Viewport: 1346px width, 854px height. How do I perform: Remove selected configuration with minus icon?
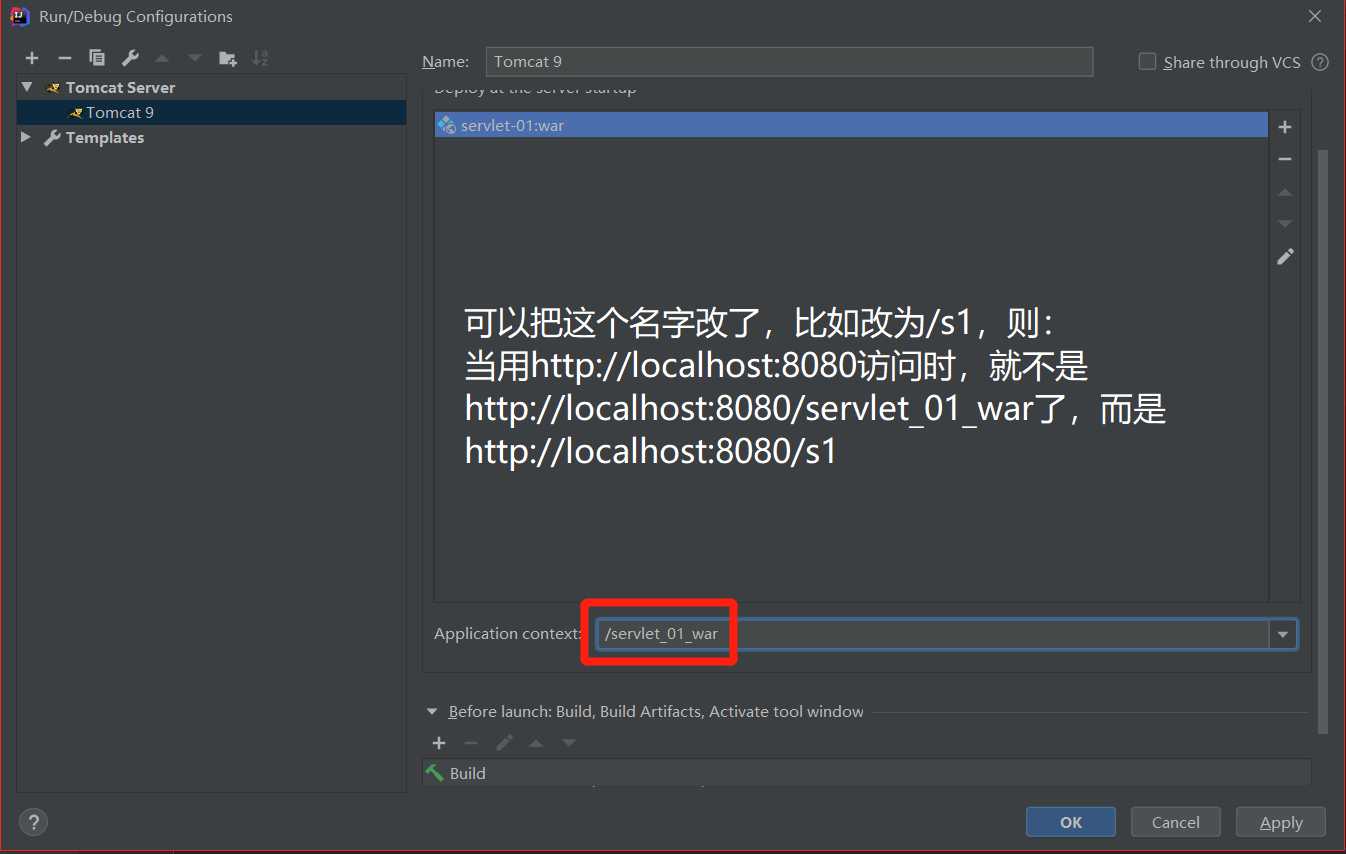(x=64, y=58)
